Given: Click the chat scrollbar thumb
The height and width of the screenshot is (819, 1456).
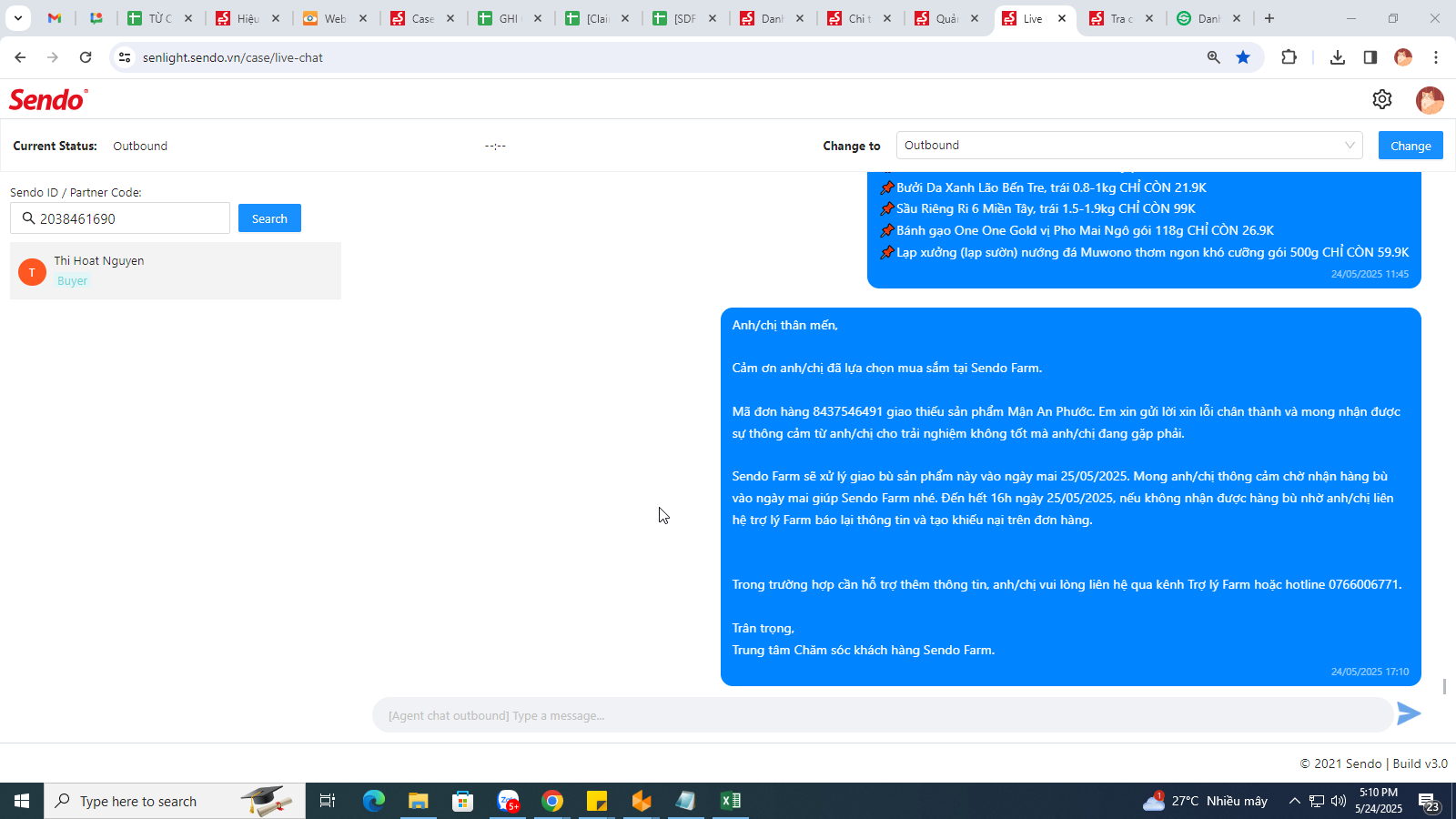Looking at the screenshot, I should point(1444,686).
